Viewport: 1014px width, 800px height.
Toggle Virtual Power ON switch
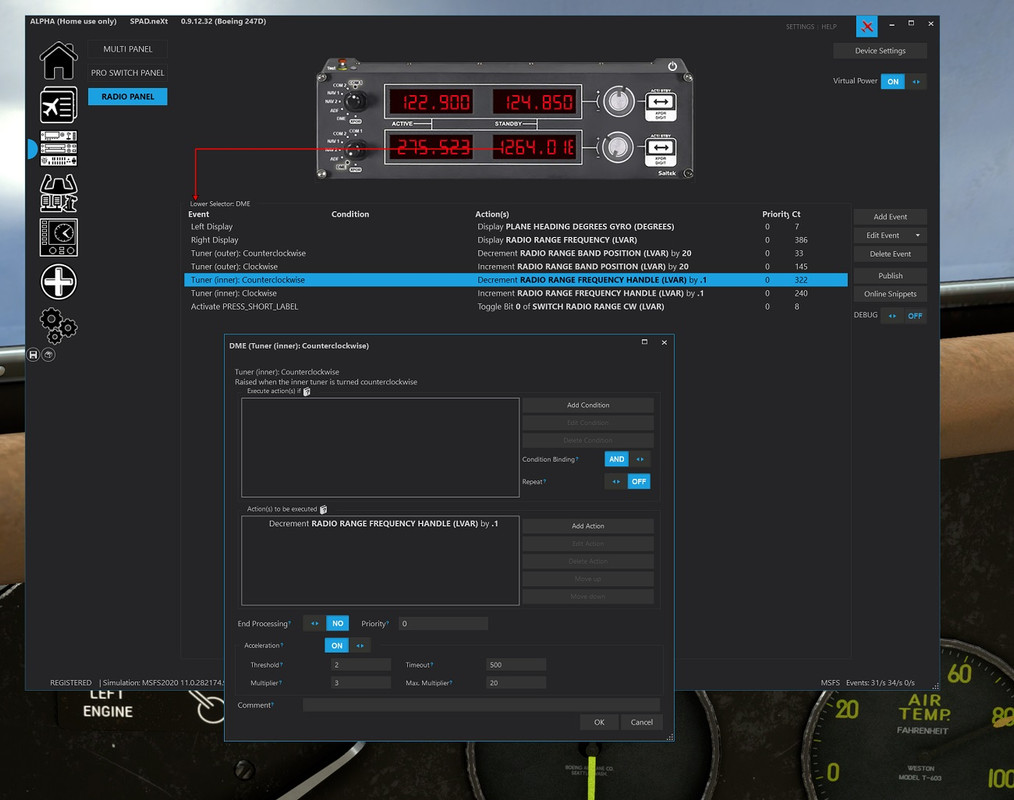click(x=892, y=81)
